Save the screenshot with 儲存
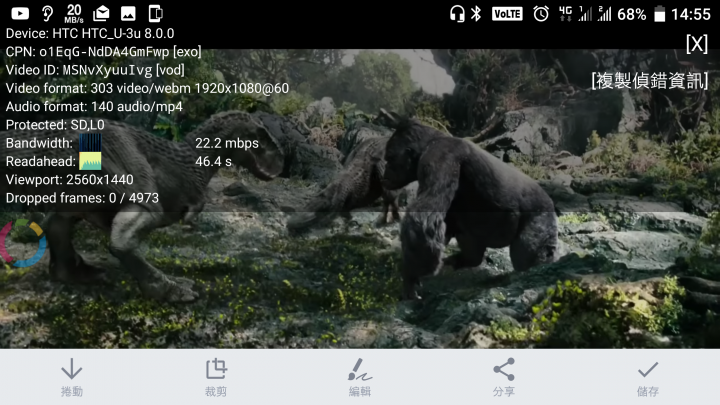This screenshot has width=720, height=405. click(648, 377)
